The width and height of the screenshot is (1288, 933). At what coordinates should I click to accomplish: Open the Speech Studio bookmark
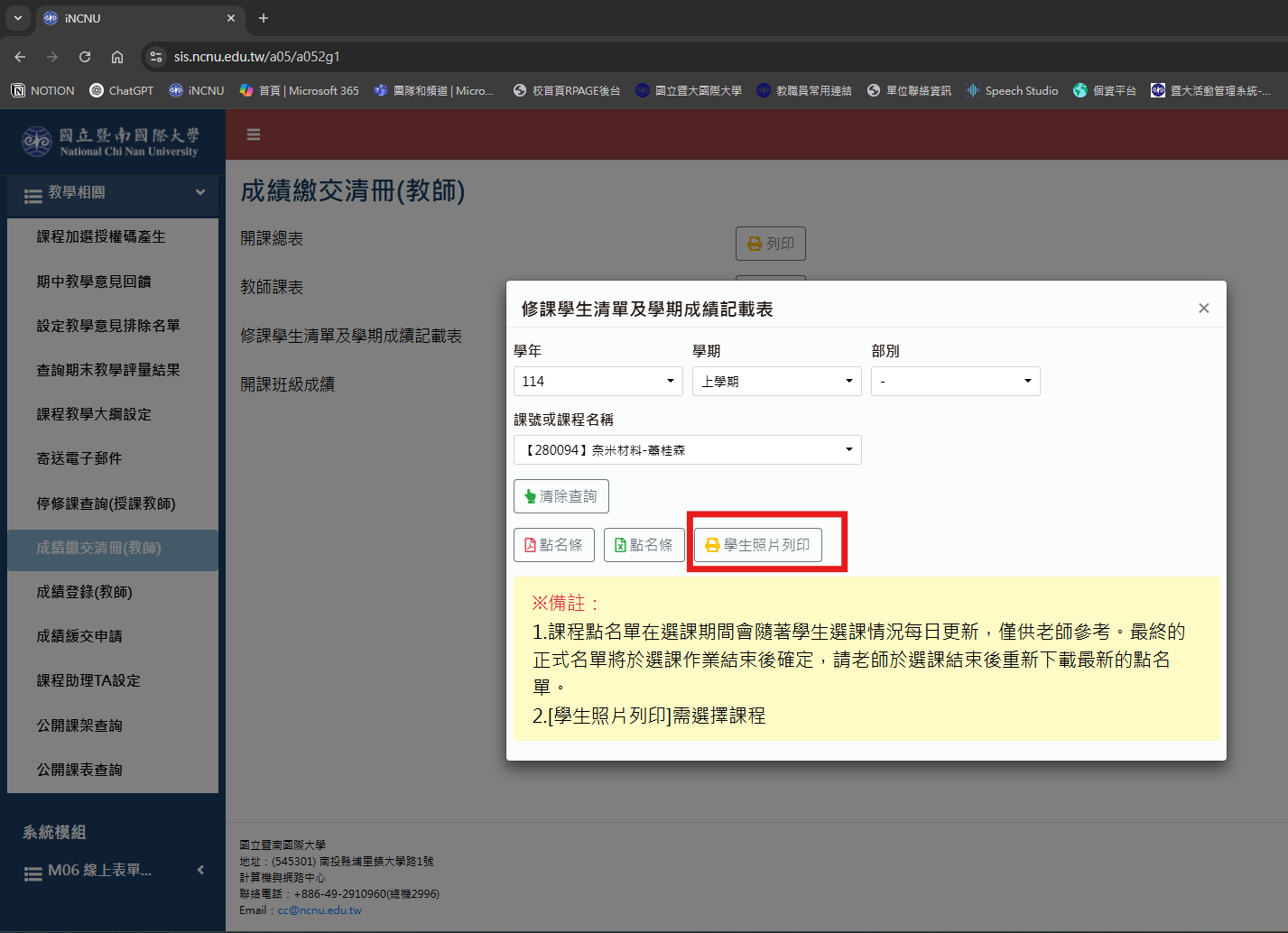point(1012,91)
